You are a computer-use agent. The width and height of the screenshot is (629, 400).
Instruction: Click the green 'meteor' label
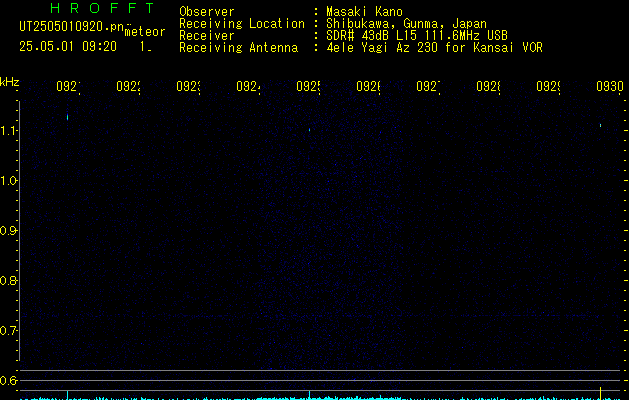(145, 32)
